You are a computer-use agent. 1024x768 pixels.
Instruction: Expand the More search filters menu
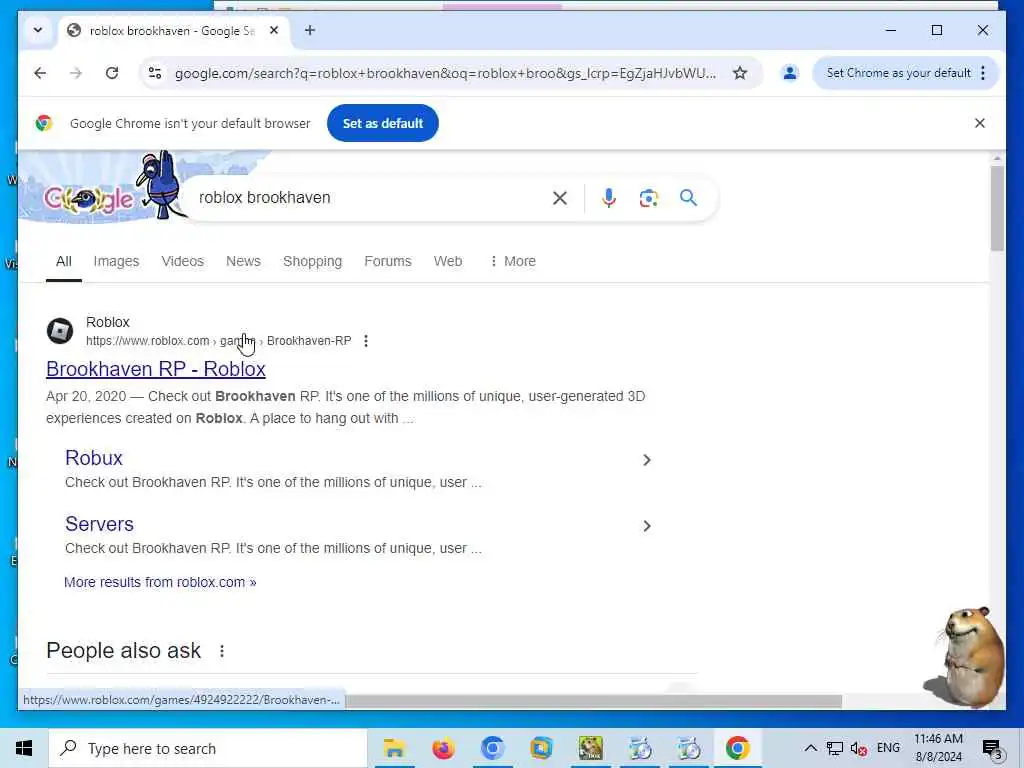[x=513, y=261]
